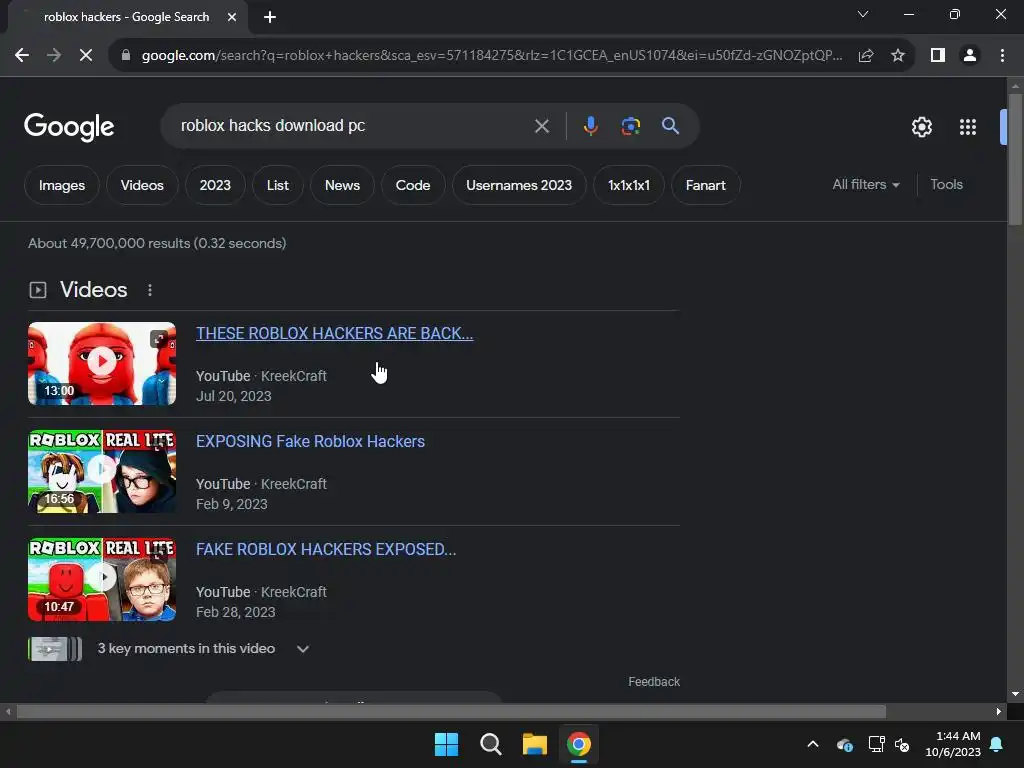The image size is (1024, 768).
Task: Click the horizontal scrollbar thumb
Action: pos(451,711)
